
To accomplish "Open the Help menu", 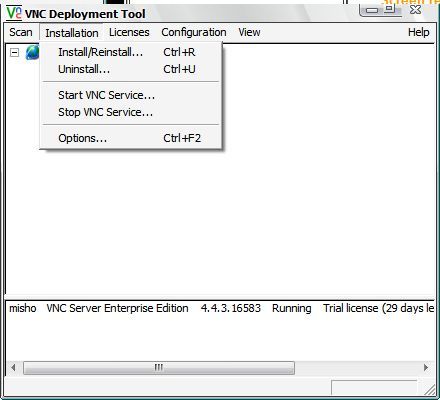I will pyautogui.click(x=418, y=32).
